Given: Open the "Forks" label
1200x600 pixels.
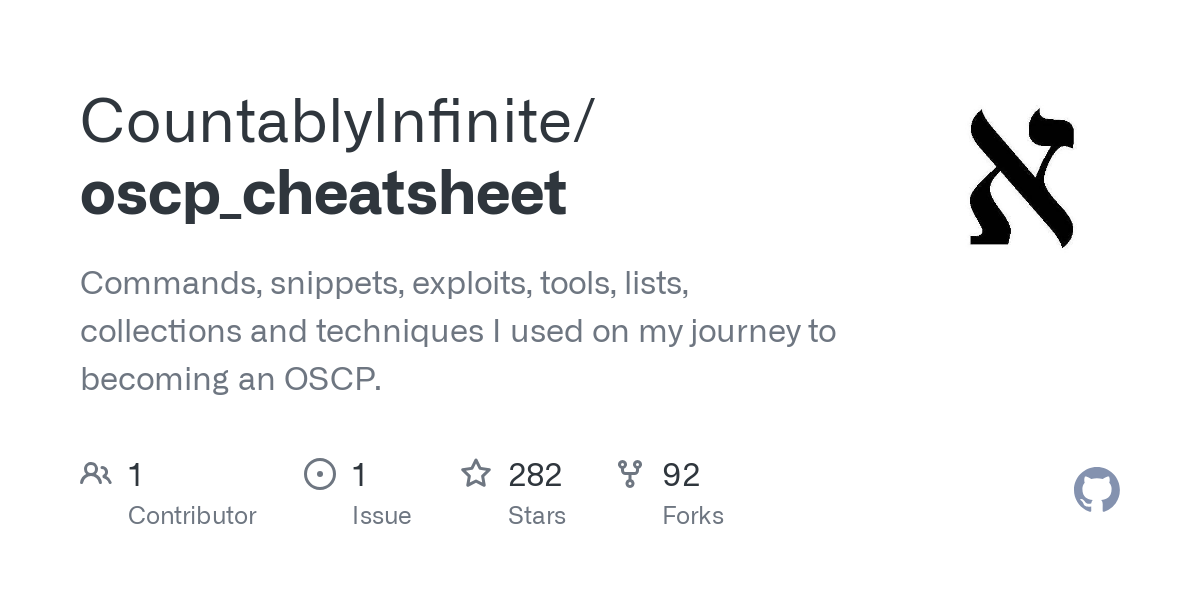Looking at the screenshot, I should 693,516.
